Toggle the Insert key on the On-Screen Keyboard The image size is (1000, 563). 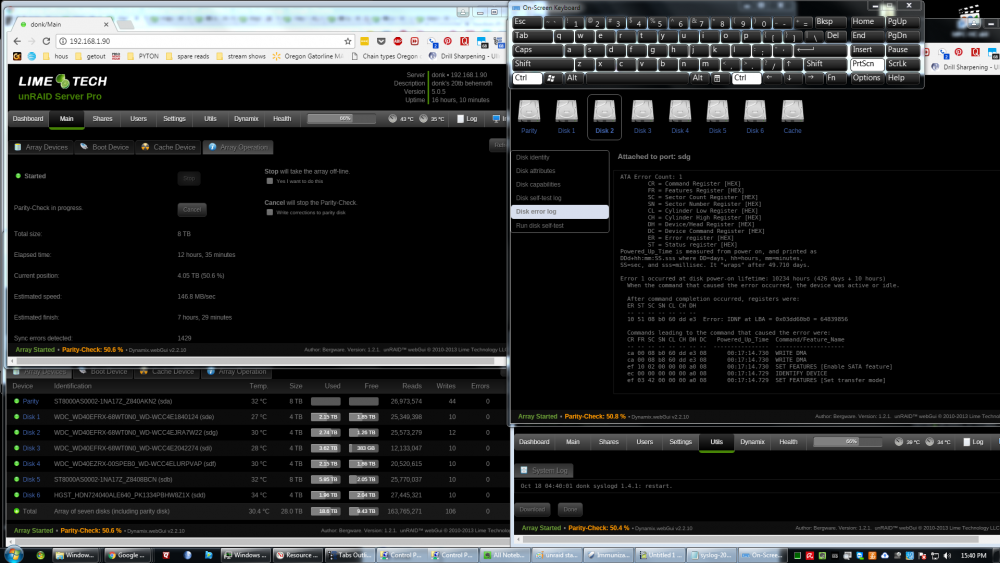(867, 50)
